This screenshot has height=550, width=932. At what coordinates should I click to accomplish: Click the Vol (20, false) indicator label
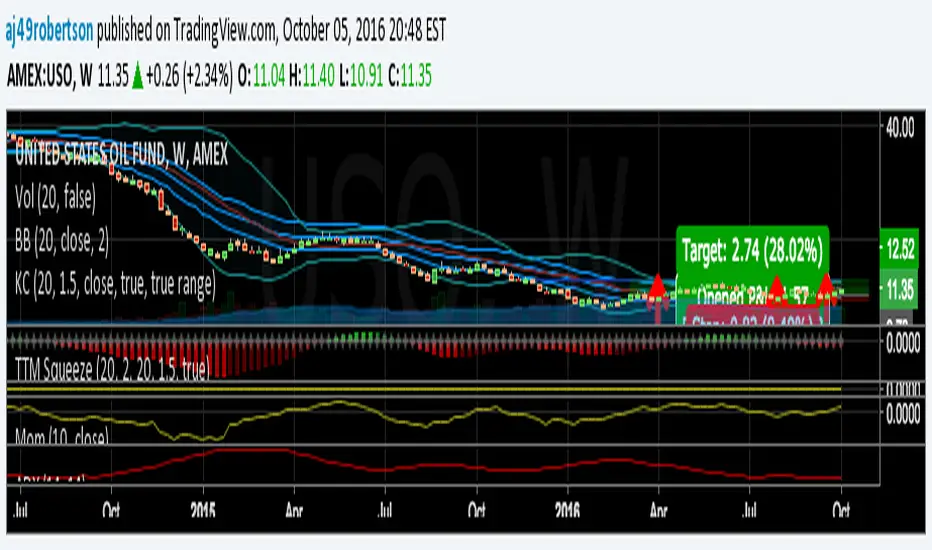[x=55, y=198]
